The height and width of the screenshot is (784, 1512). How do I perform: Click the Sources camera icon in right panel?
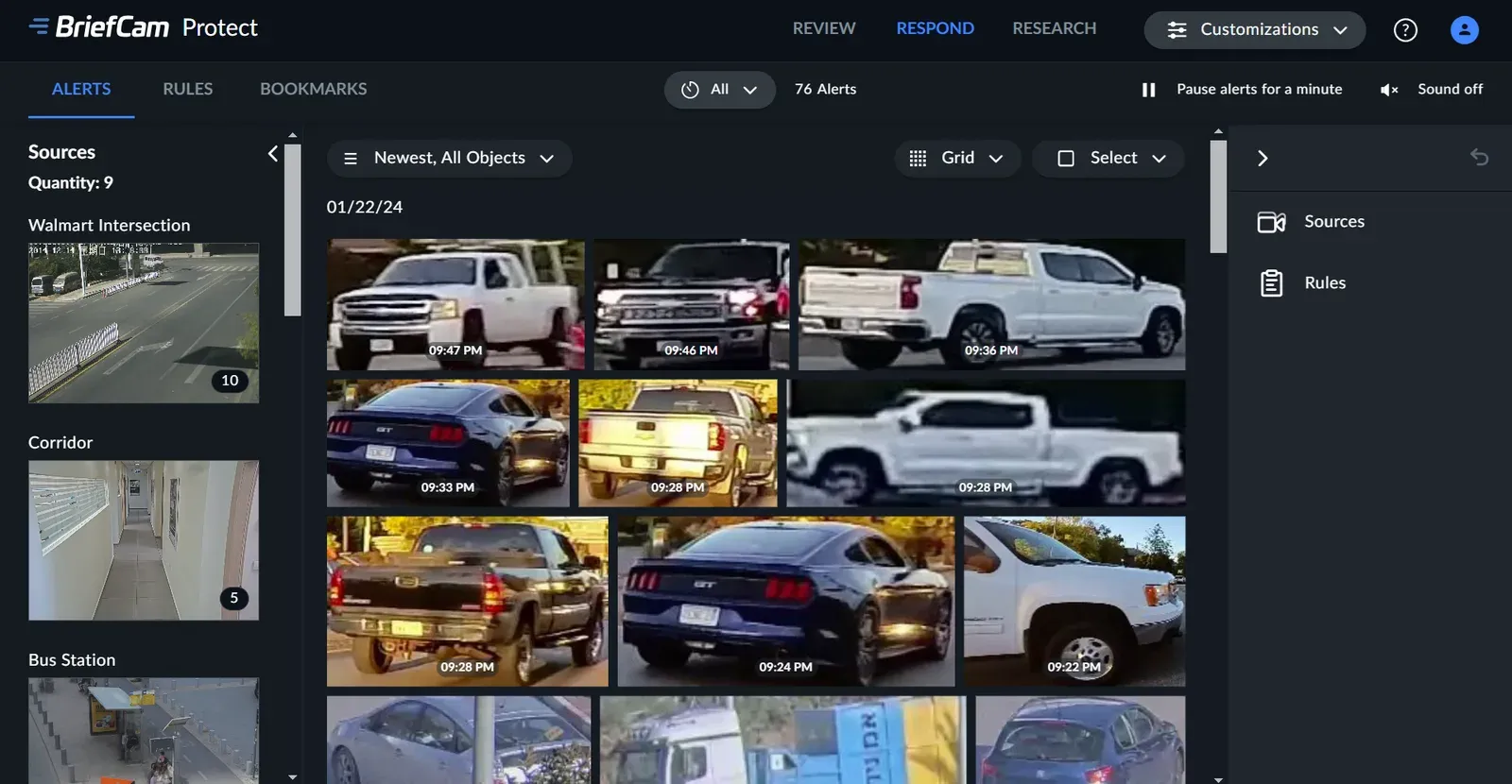pyautogui.click(x=1271, y=222)
